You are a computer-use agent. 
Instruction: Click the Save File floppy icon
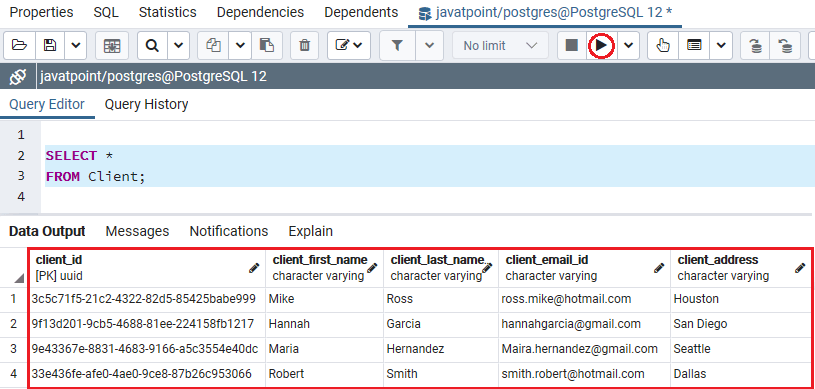click(50, 46)
